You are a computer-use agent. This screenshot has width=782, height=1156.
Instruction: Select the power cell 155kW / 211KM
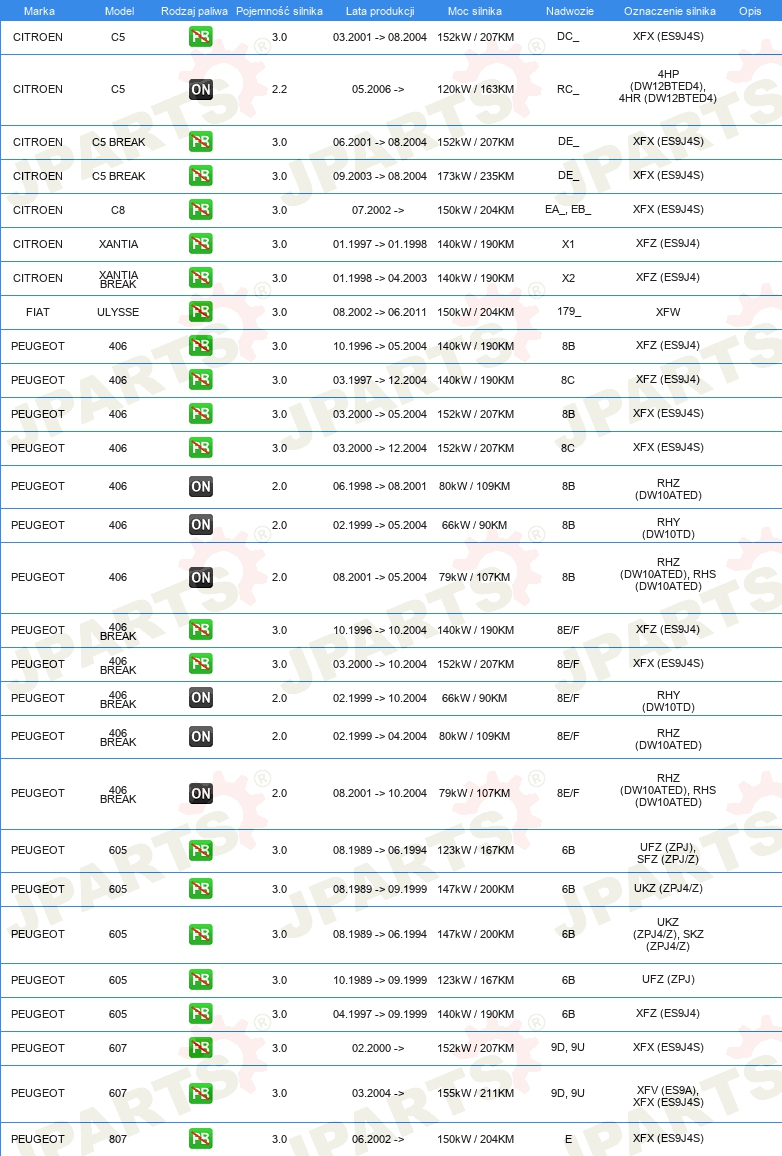[x=475, y=1093]
